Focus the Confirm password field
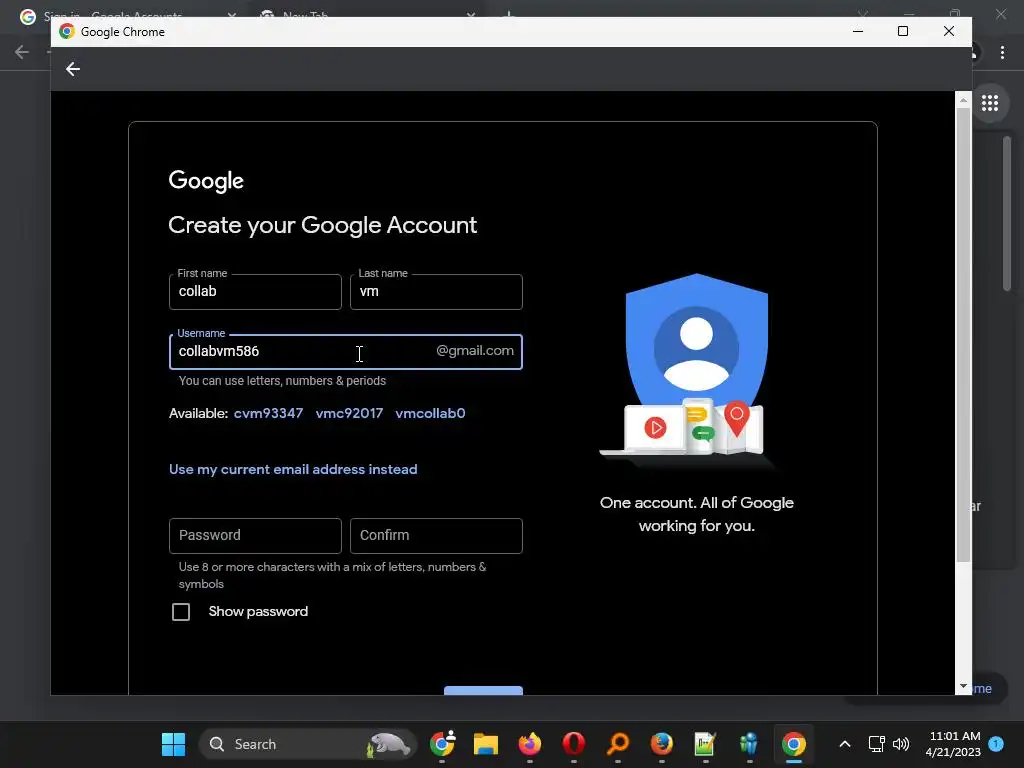Viewport: 1024px width, 768px height. [x=436, y=536]
